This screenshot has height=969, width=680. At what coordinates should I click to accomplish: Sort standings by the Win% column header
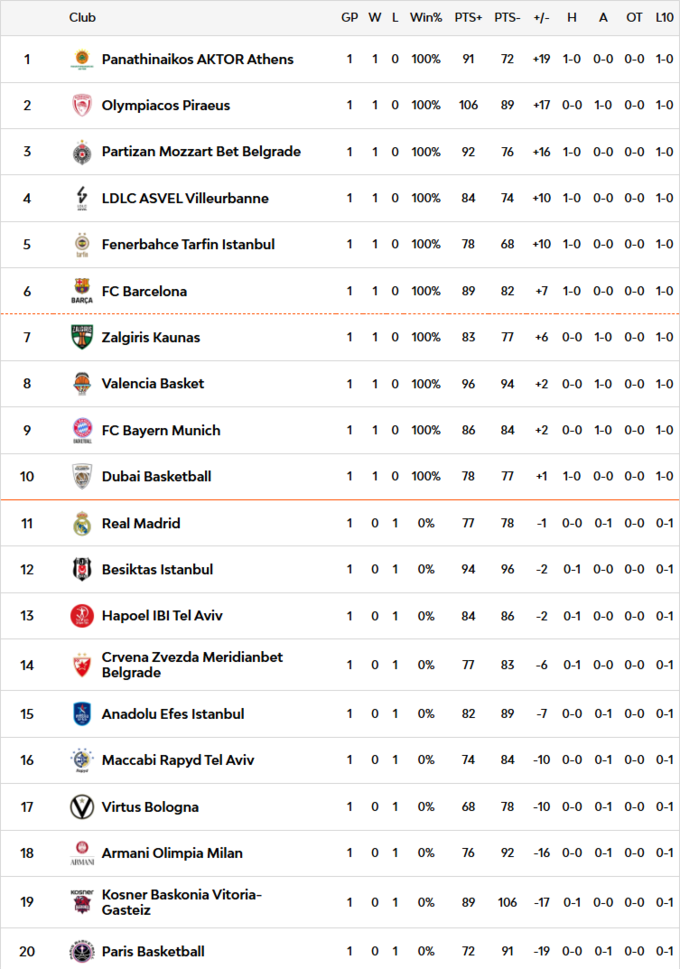click(x=426, y=18)
